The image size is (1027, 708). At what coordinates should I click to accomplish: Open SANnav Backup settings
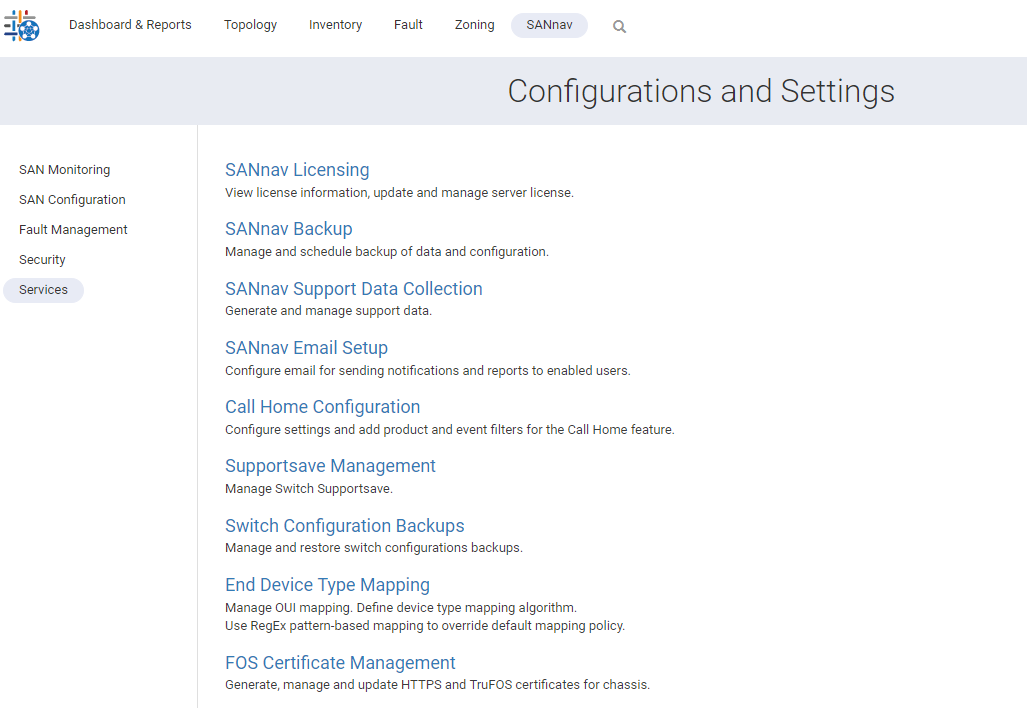[x=289, y=228]
